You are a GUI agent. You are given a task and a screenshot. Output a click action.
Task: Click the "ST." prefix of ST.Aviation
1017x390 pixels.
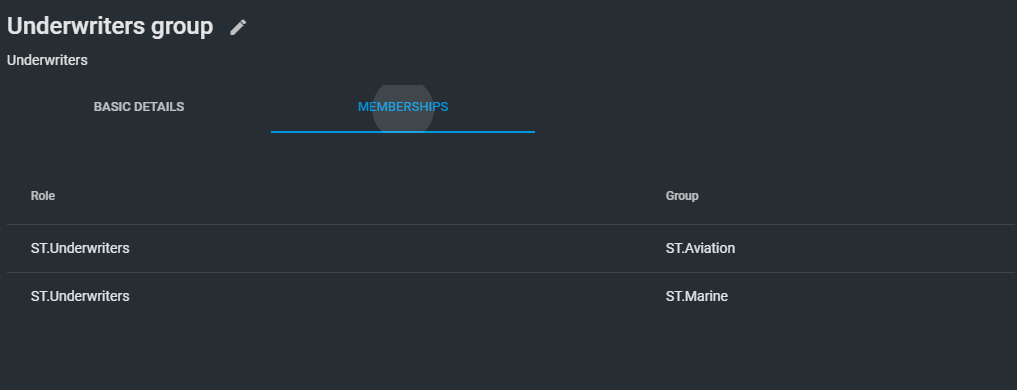pos(674,248)
